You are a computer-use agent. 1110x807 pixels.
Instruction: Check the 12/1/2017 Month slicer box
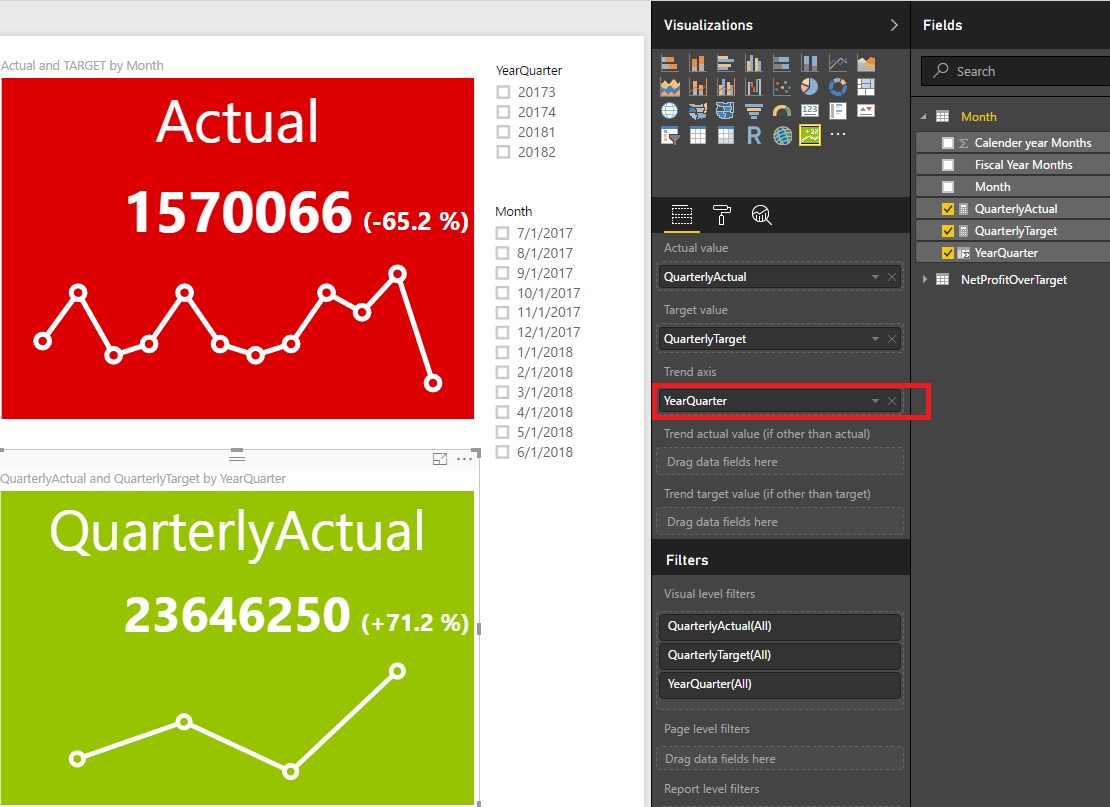(503, 332)
